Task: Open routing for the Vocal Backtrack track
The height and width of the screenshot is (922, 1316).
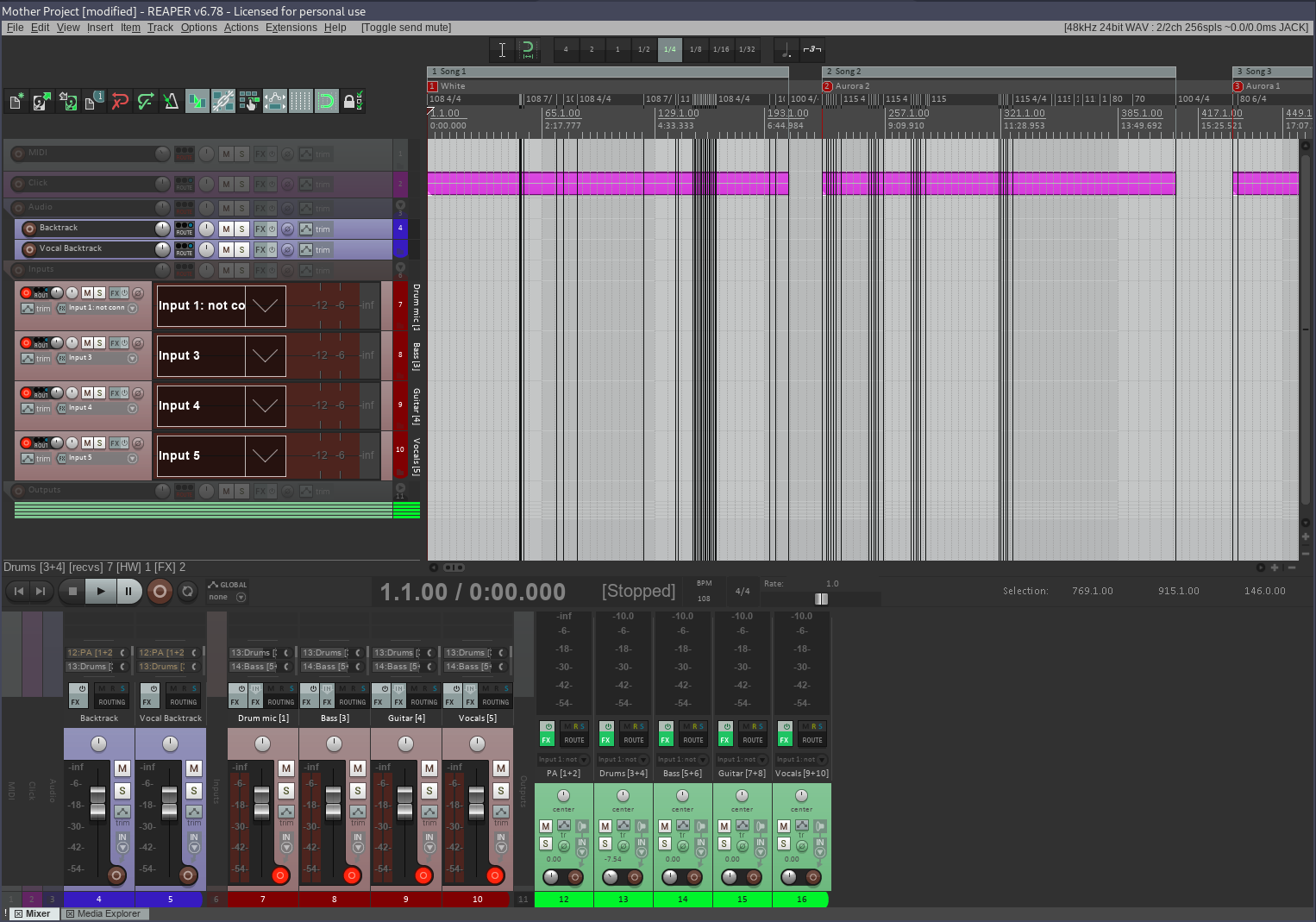Action: pyautogui.click(x=185, y=249)
